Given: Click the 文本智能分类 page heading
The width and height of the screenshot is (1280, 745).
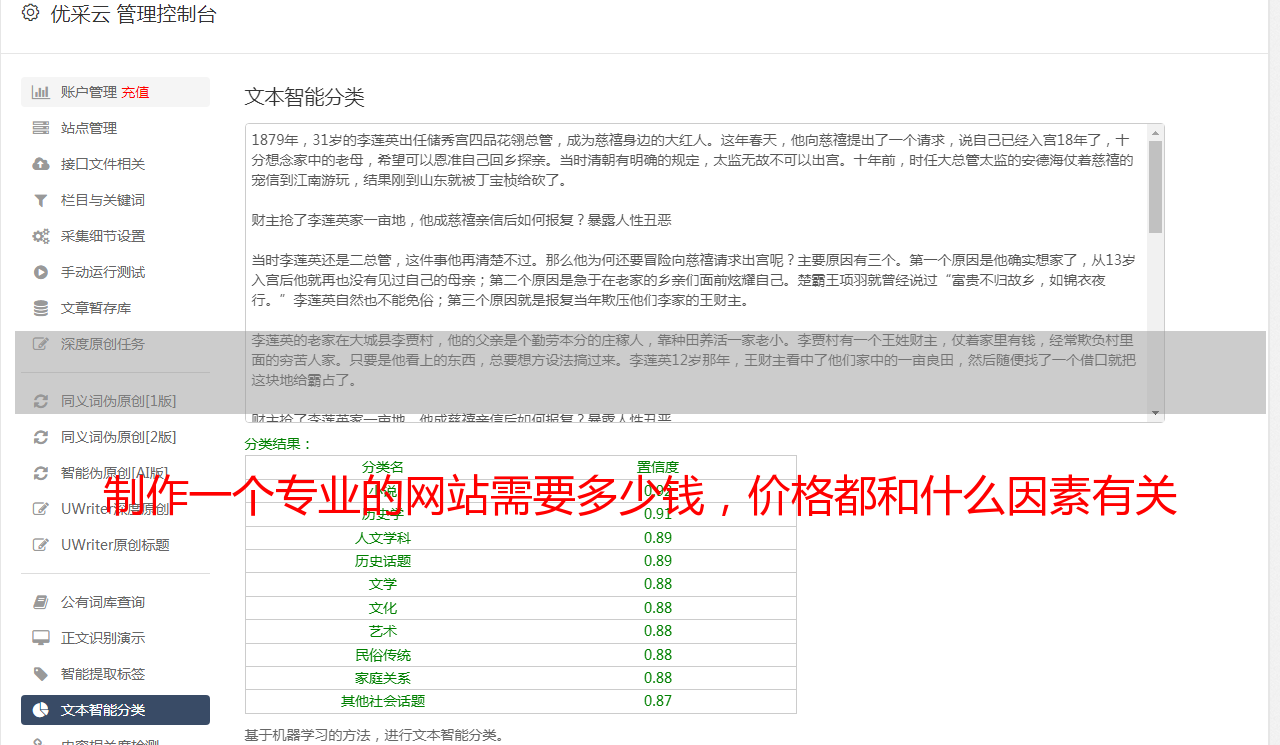Looking at the screenshot, I should pos(305,97).
